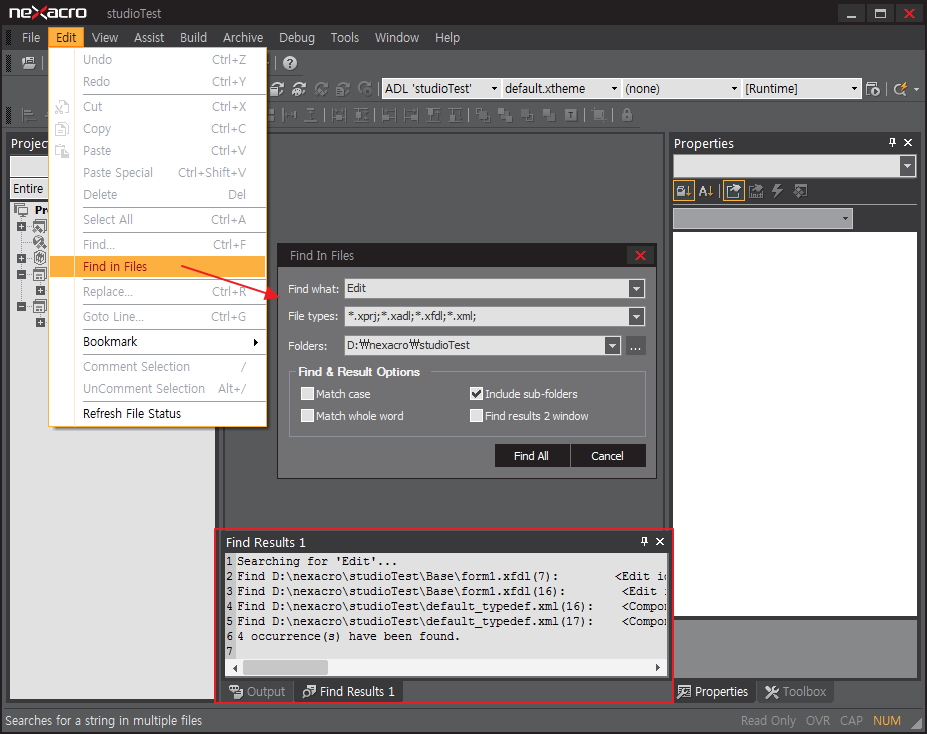Image resolution: width=927 pixels, height=734 pixels.
Task: Select Refresh File Status menu entry
Action: click(132, 414)
